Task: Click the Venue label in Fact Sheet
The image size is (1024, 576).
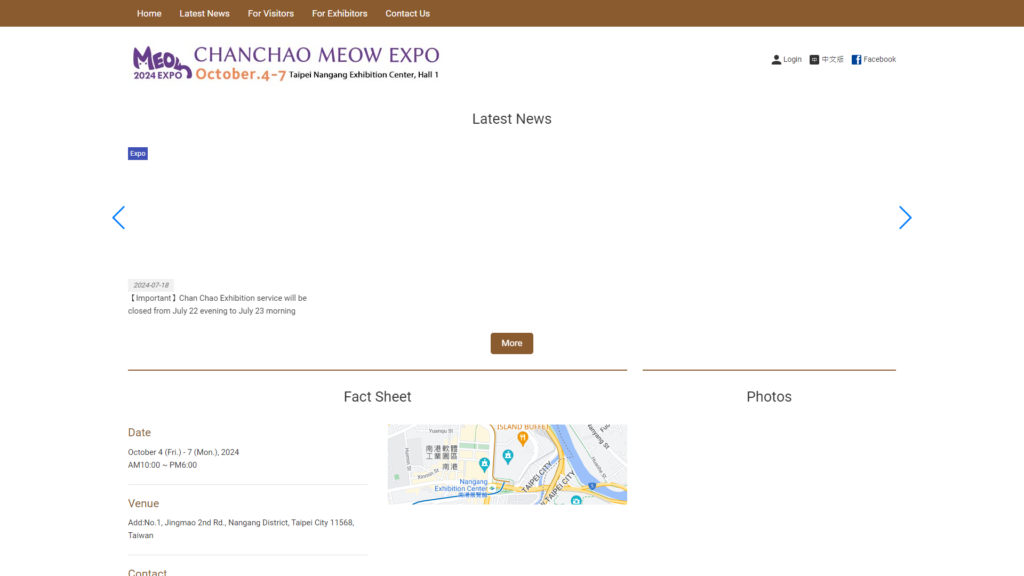Action: 143,503
